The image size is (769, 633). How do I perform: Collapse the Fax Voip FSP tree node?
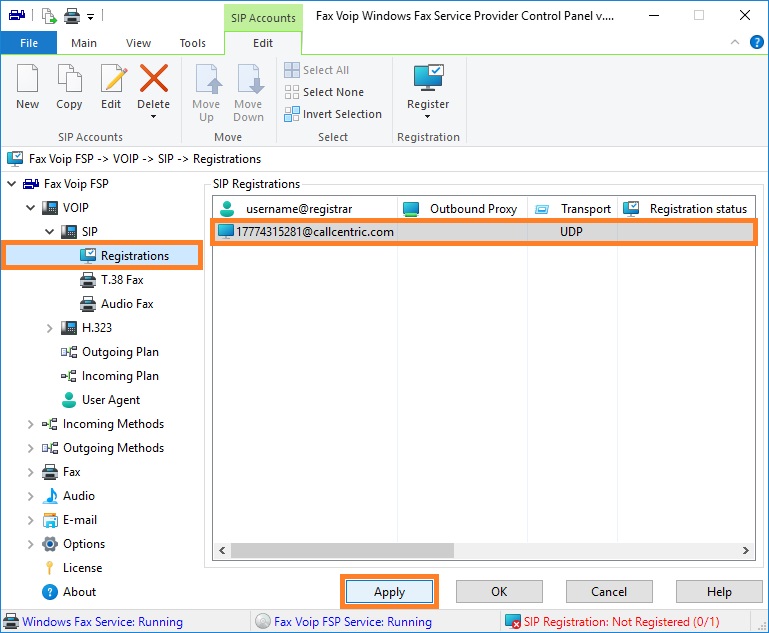tap(12, 184)
